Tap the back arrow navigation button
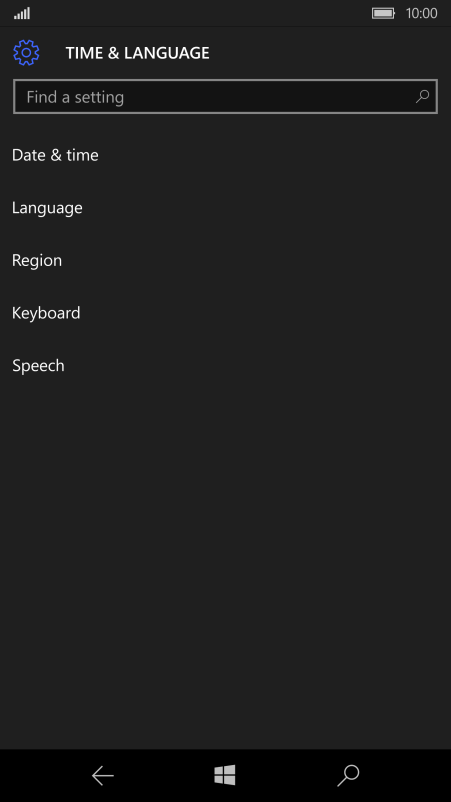 click(x=103, y=776)
